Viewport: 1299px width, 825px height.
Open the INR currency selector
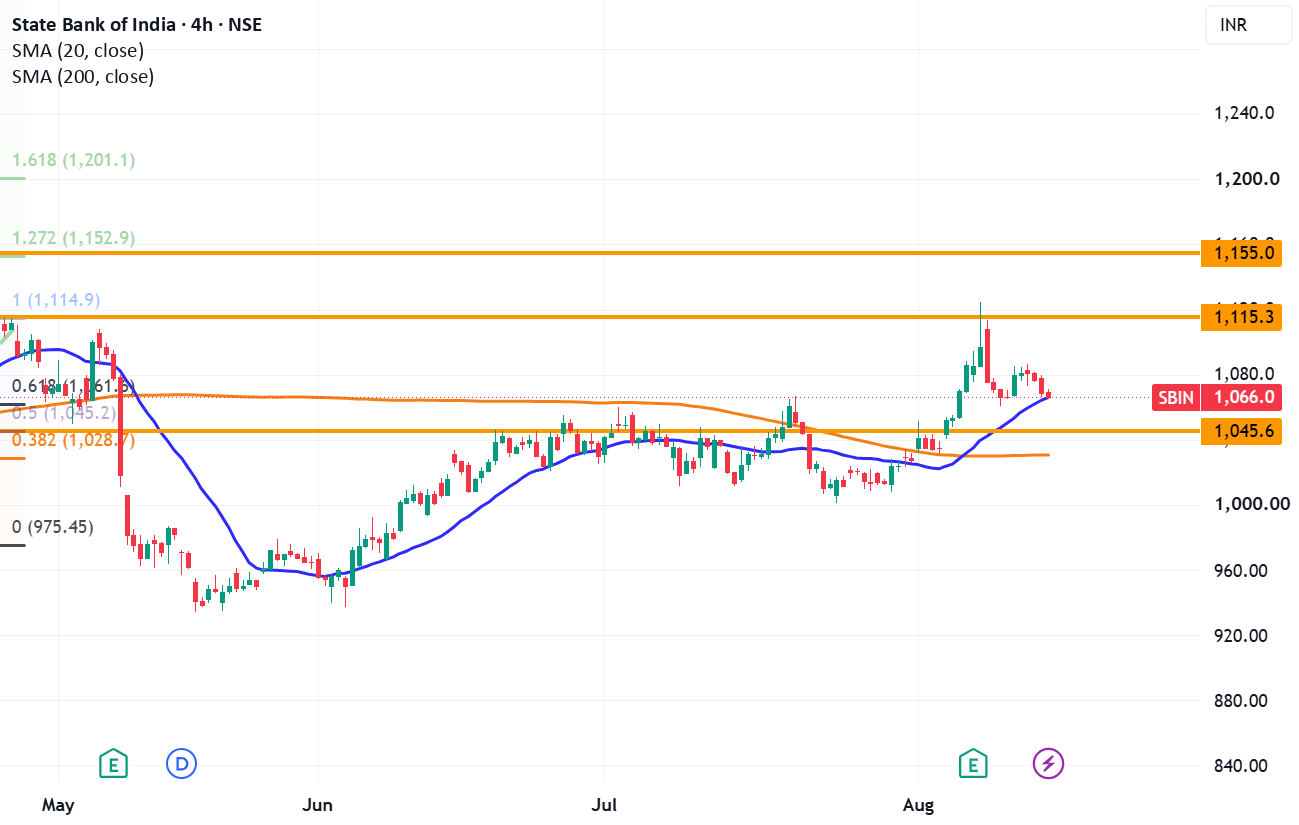[x=1248, y=25]
